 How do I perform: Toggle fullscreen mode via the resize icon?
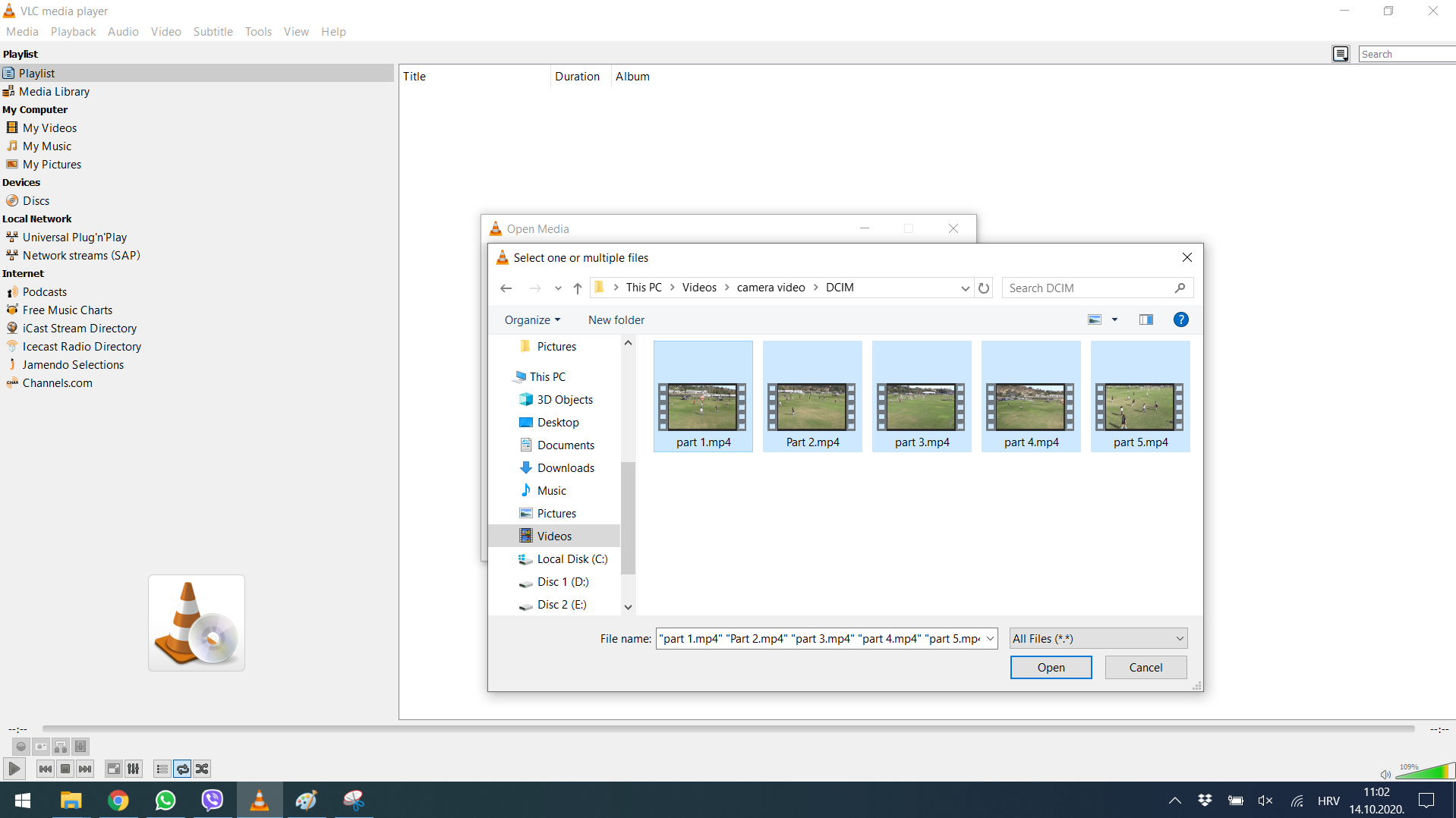pyautogui.click(x=113, y=769)
